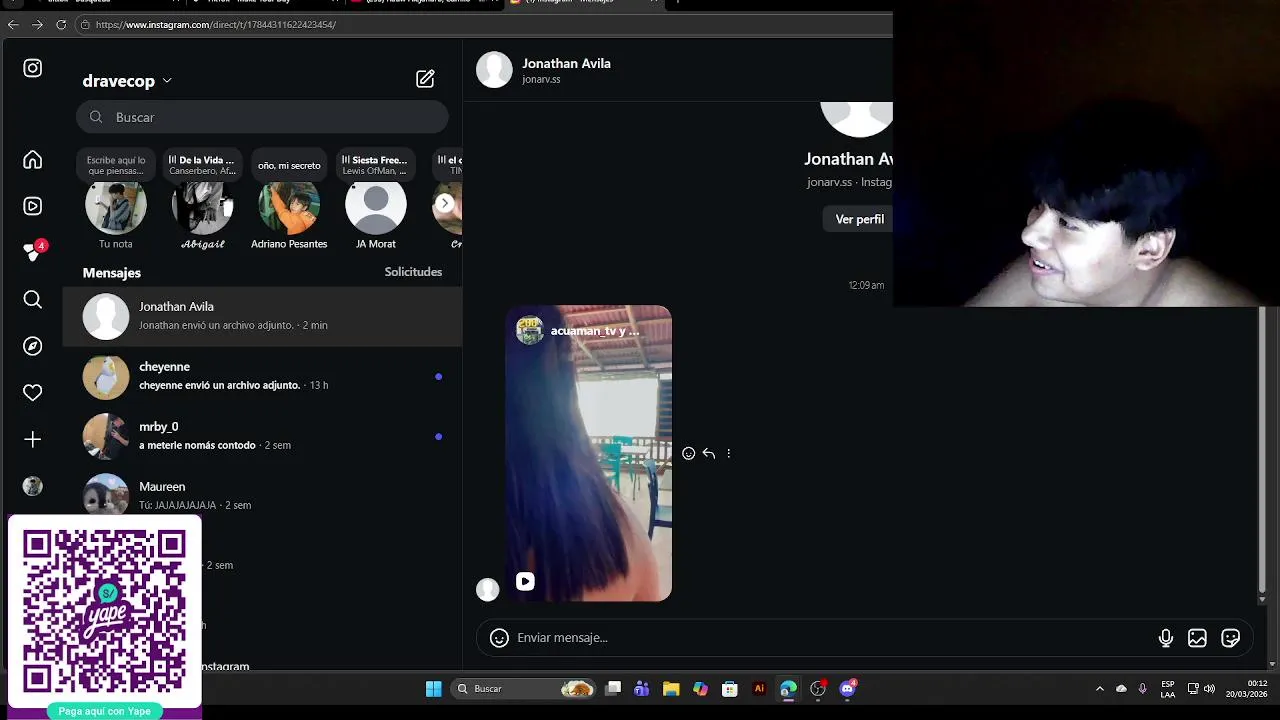The image size is (1280, 720).
Task: Open own profile avatar in sidebar
Action: click(x=33, y=486)
